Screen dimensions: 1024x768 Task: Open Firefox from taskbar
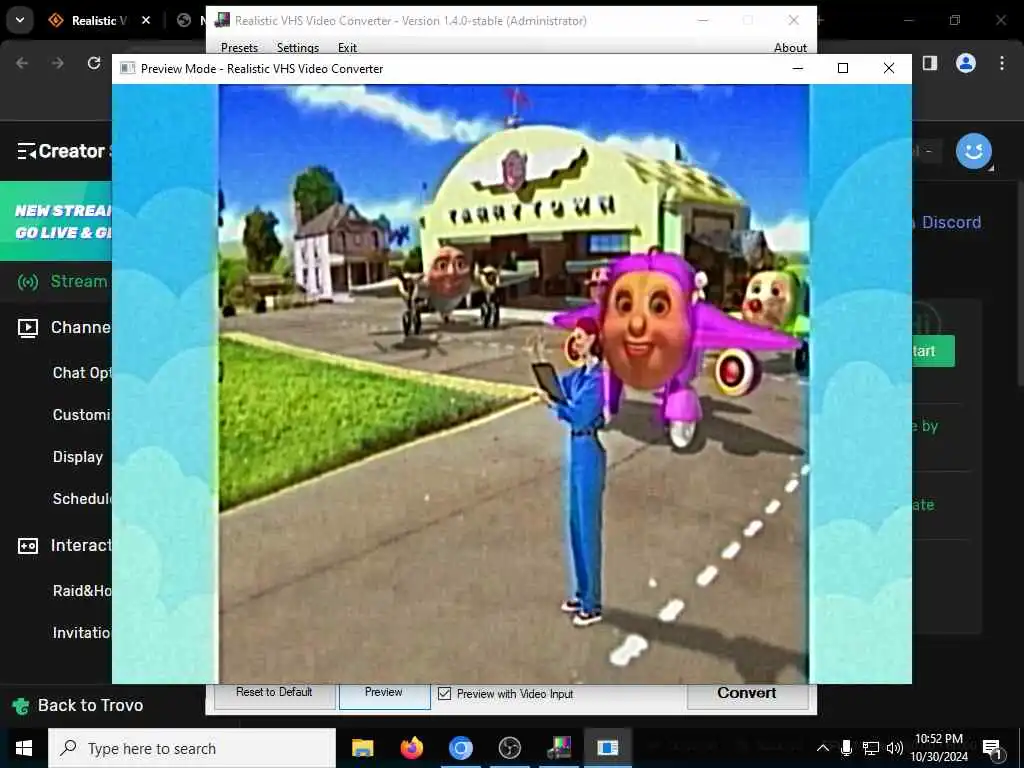pos(411,748)
